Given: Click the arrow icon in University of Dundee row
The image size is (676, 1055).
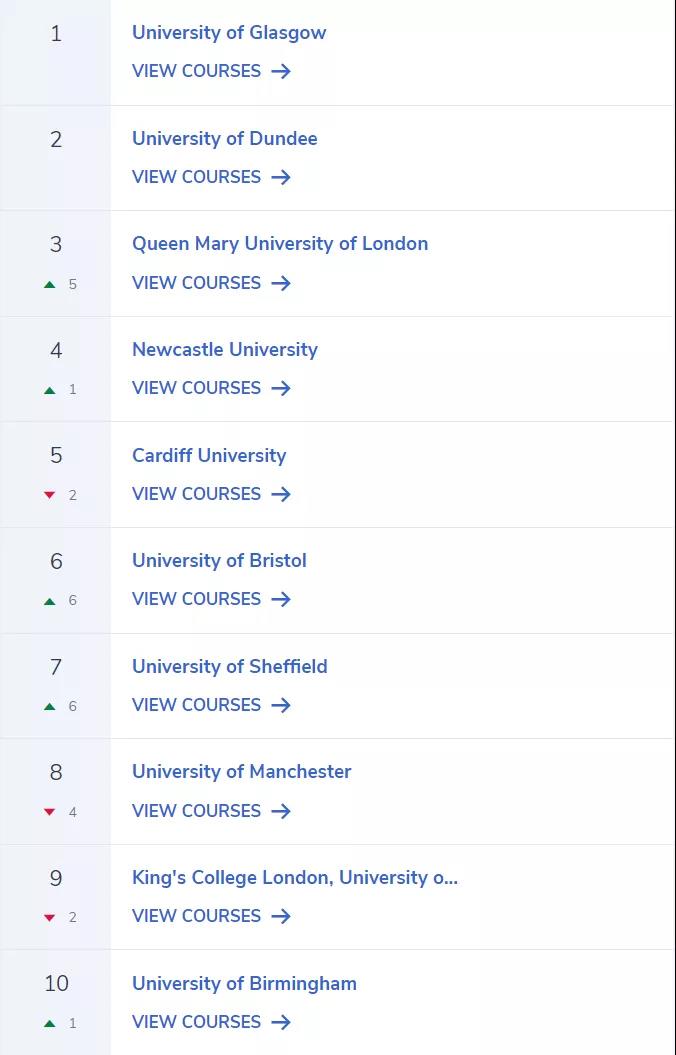Looking at the screenshot, I should (280, 177).
